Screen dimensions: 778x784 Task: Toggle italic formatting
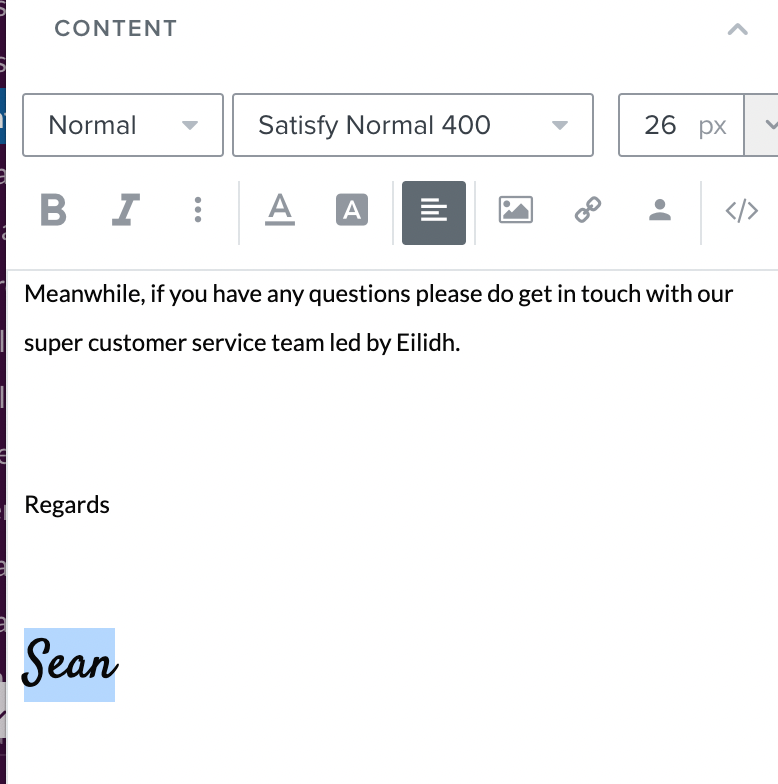pos(125,210)
